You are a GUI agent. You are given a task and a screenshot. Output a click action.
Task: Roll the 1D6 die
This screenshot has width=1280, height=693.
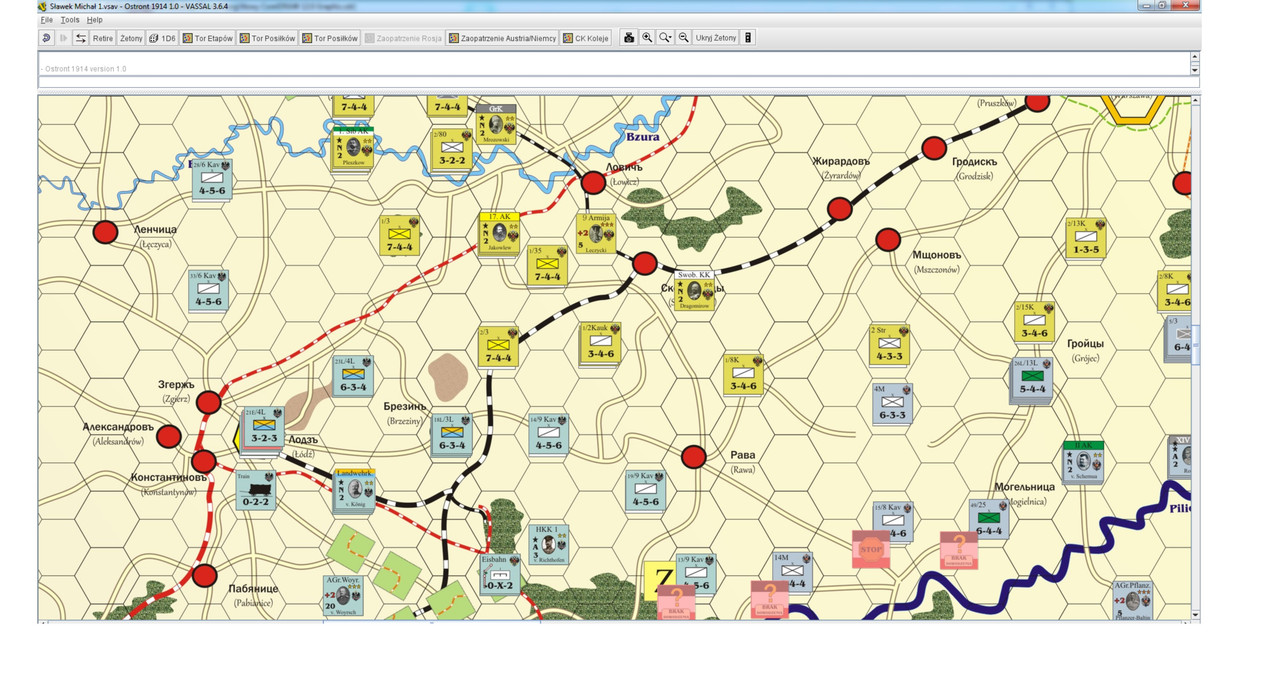click(x=162, y=38)
